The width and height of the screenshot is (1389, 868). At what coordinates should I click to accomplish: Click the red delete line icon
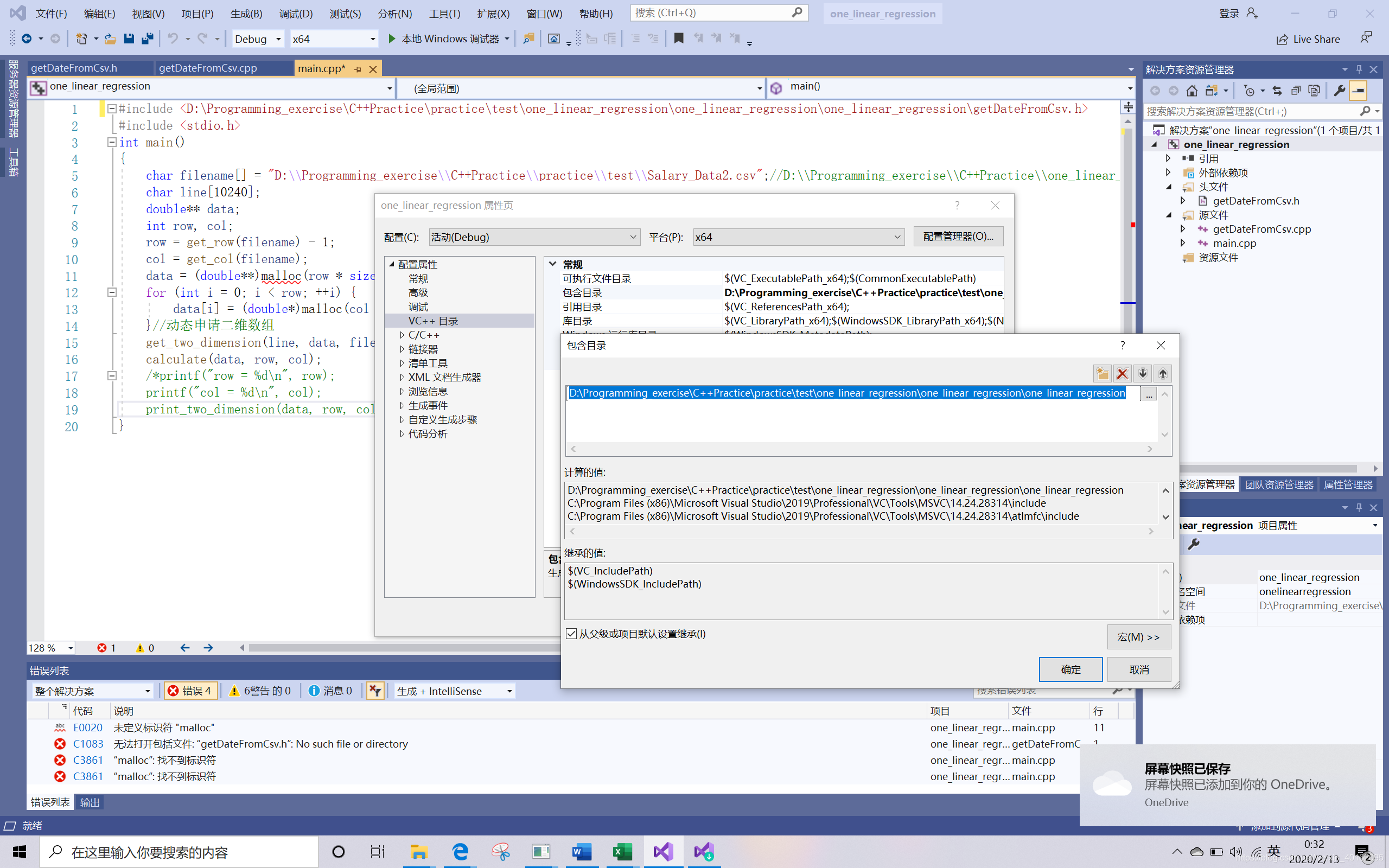(x=1122, y=374)
